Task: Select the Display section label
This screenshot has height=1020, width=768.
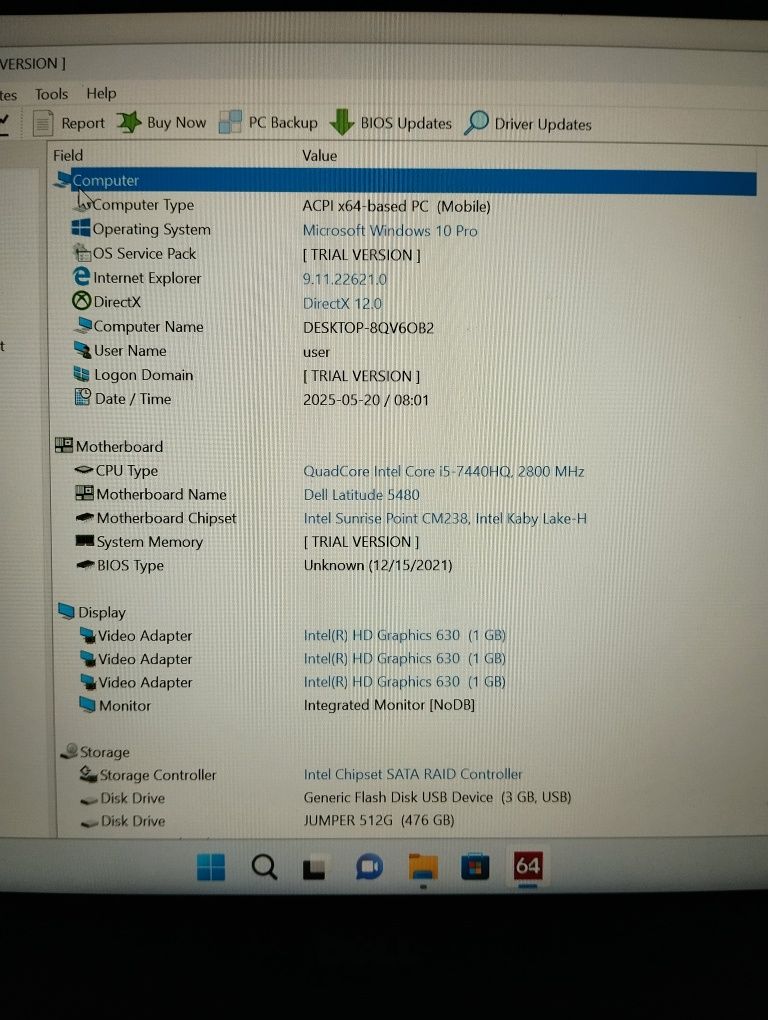Action: tap(102, 612)
